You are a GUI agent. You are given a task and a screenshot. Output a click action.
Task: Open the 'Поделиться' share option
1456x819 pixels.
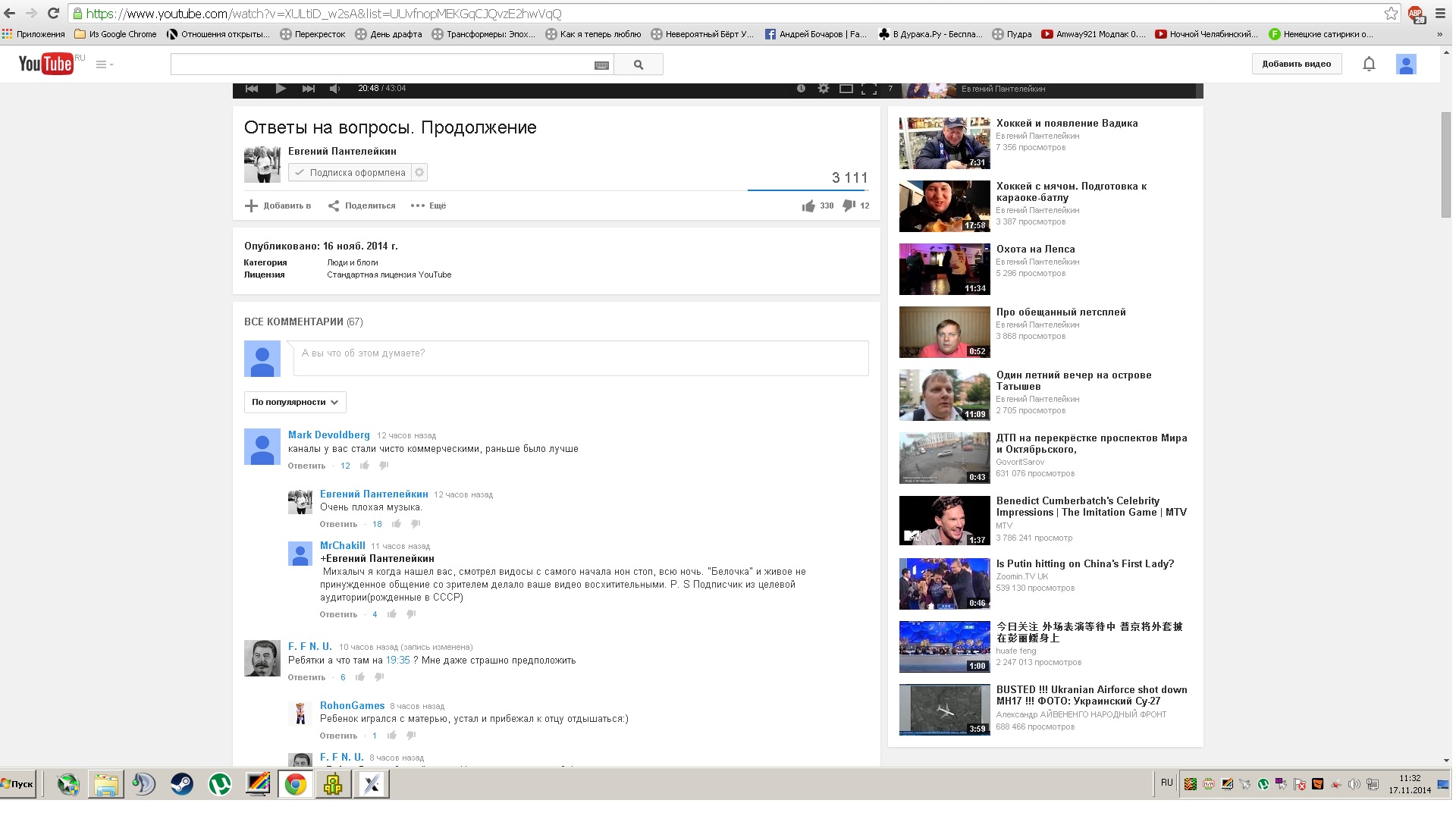tap(362, 206)
